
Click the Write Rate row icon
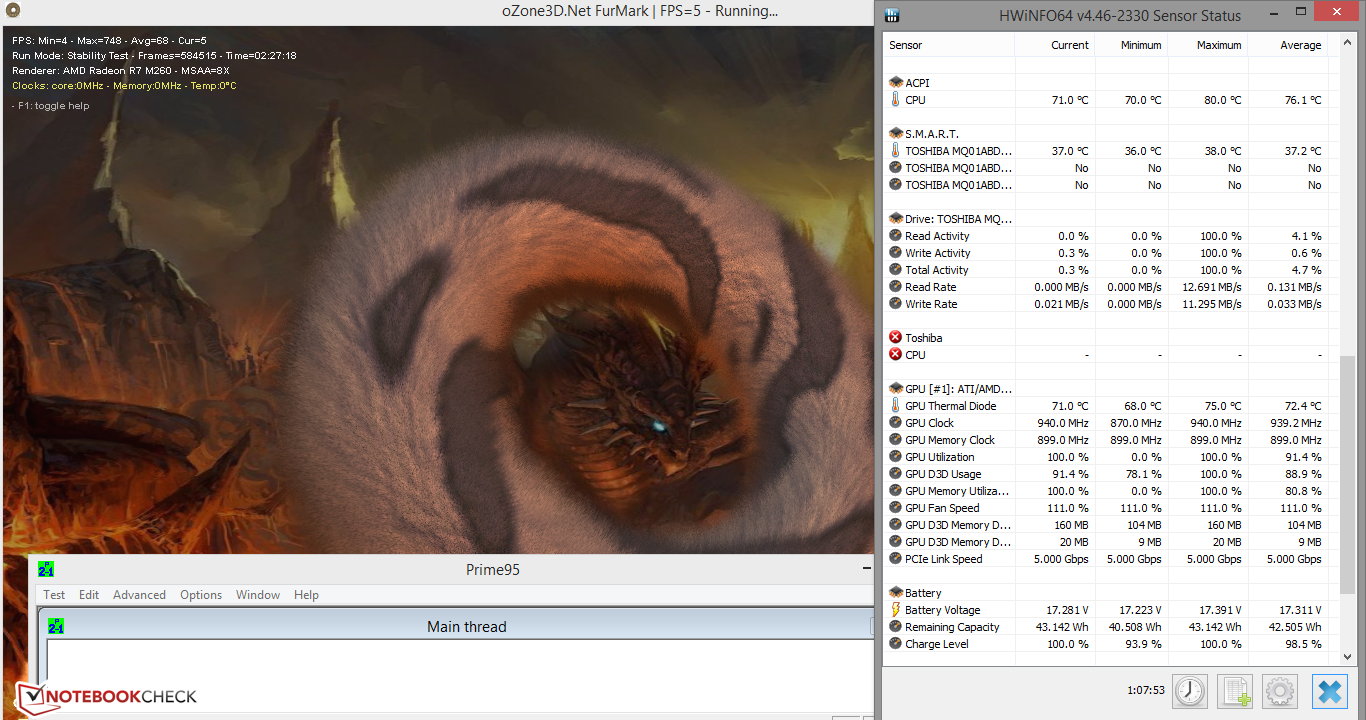(895, 304)
